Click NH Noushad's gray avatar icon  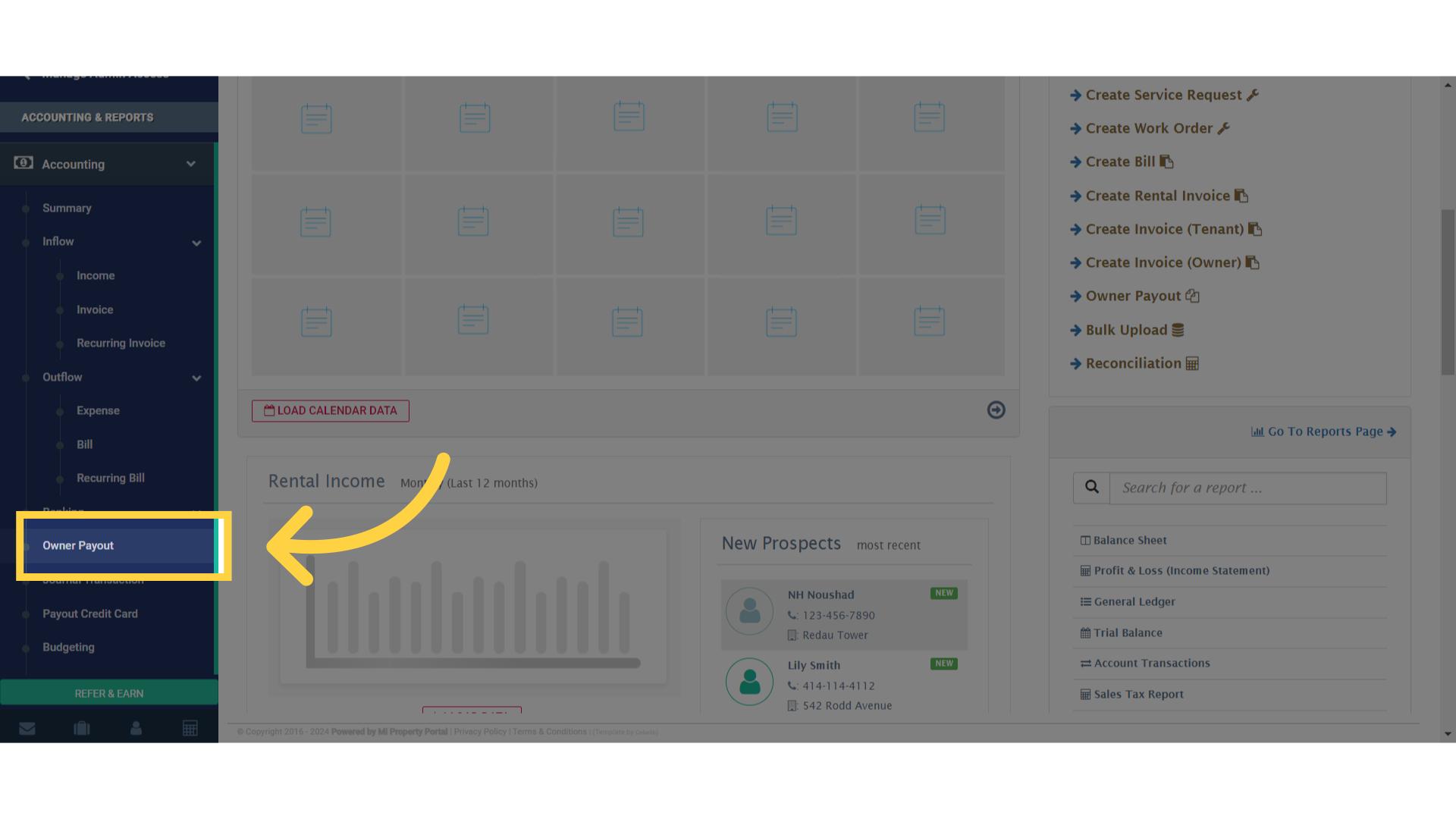pos(749,611)
